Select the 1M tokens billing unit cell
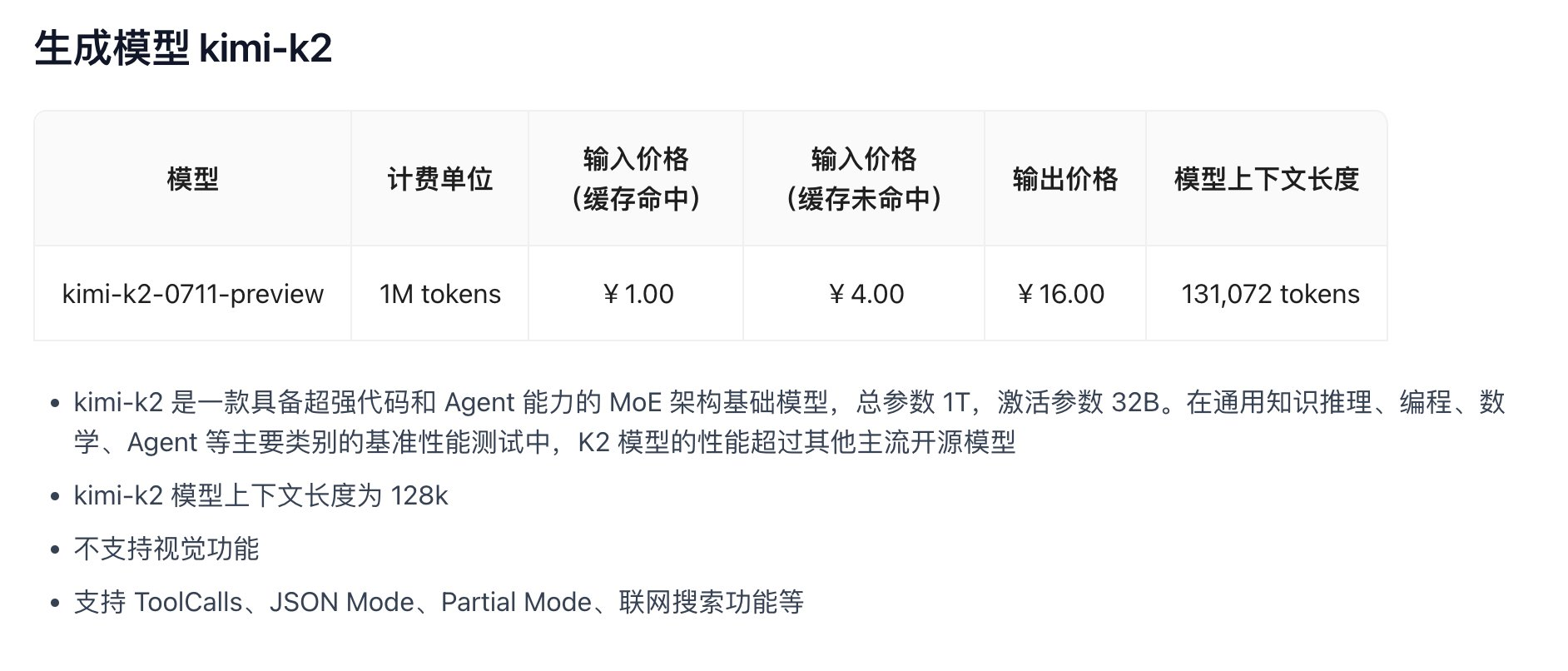1568x671 pixels. pos(439,294)
